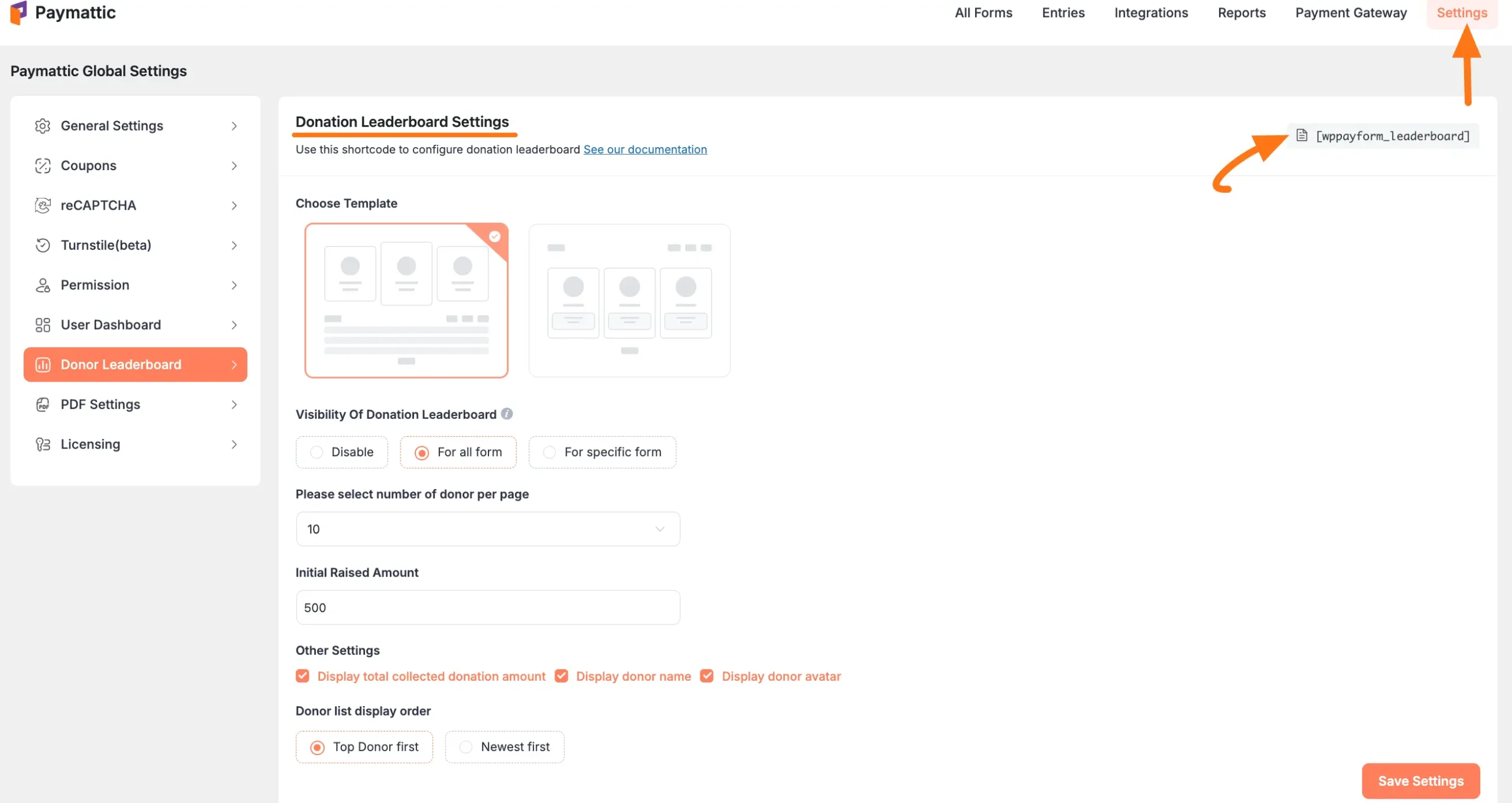
Task: Select the first leaderboard template thumbnail
Action: pos(406,300)
